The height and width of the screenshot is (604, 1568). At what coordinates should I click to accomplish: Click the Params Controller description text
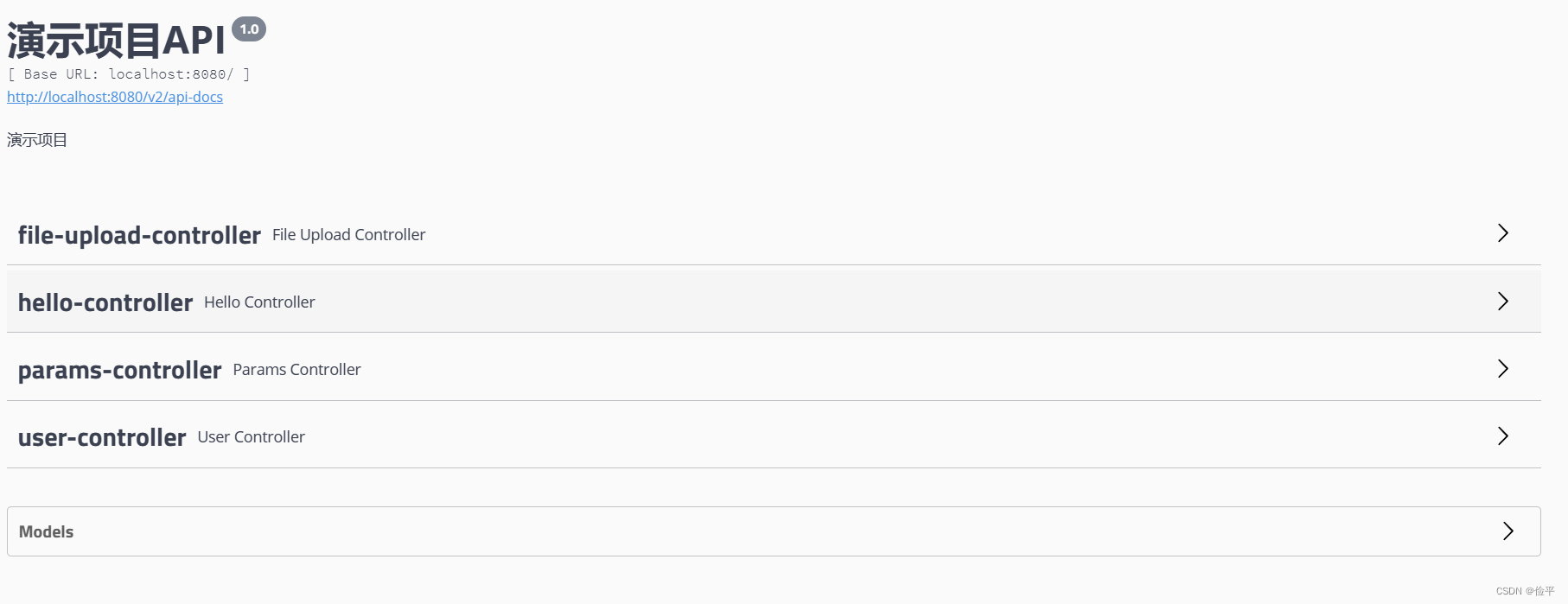pos(297,370)
